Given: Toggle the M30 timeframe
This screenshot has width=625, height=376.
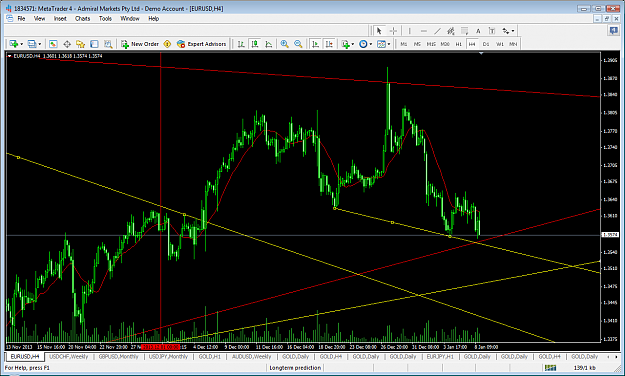Looking at the screenshot, I should click(x=445, y=44).
